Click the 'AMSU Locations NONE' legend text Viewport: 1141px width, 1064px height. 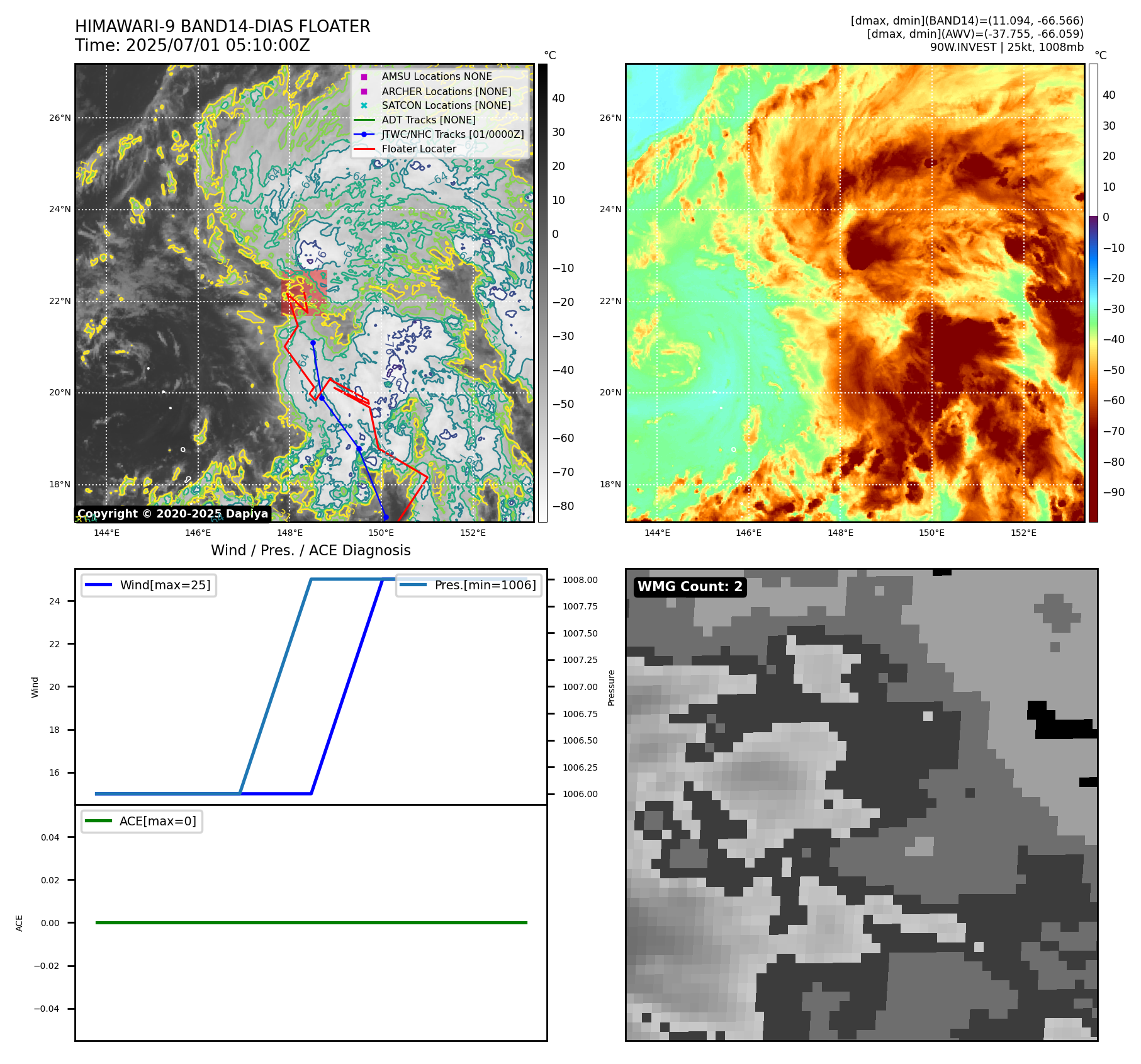[437, 77]
